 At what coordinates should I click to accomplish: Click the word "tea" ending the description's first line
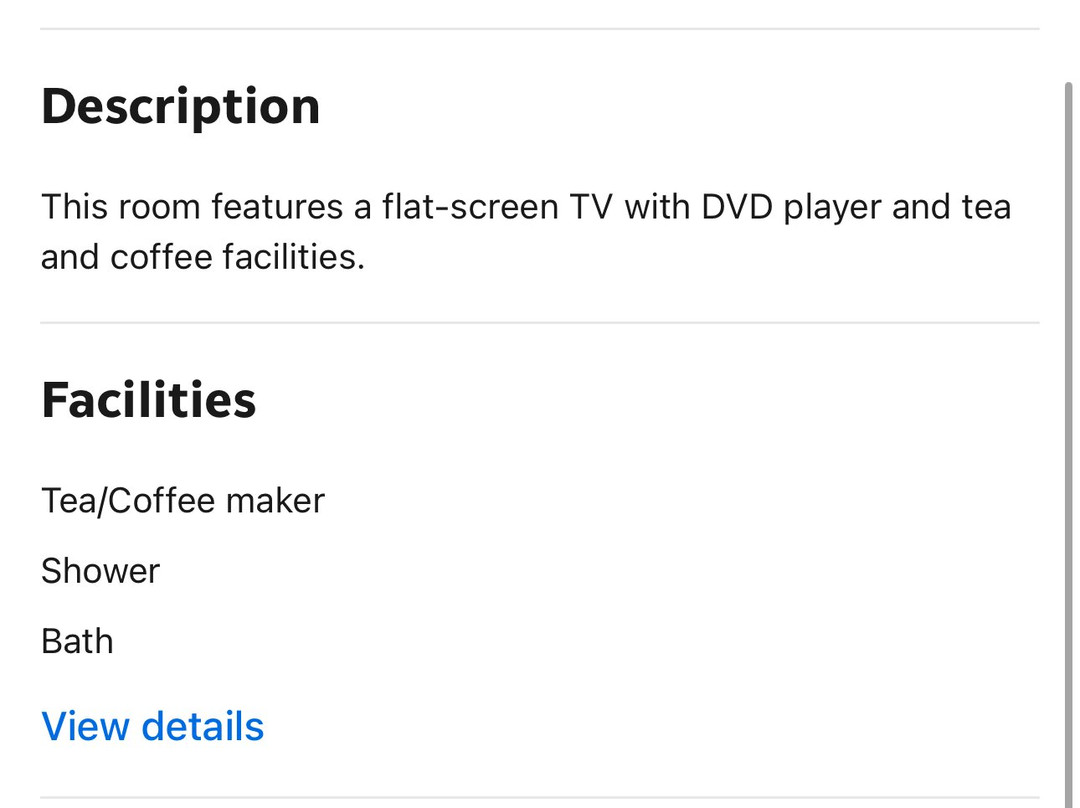pos(984,208)
